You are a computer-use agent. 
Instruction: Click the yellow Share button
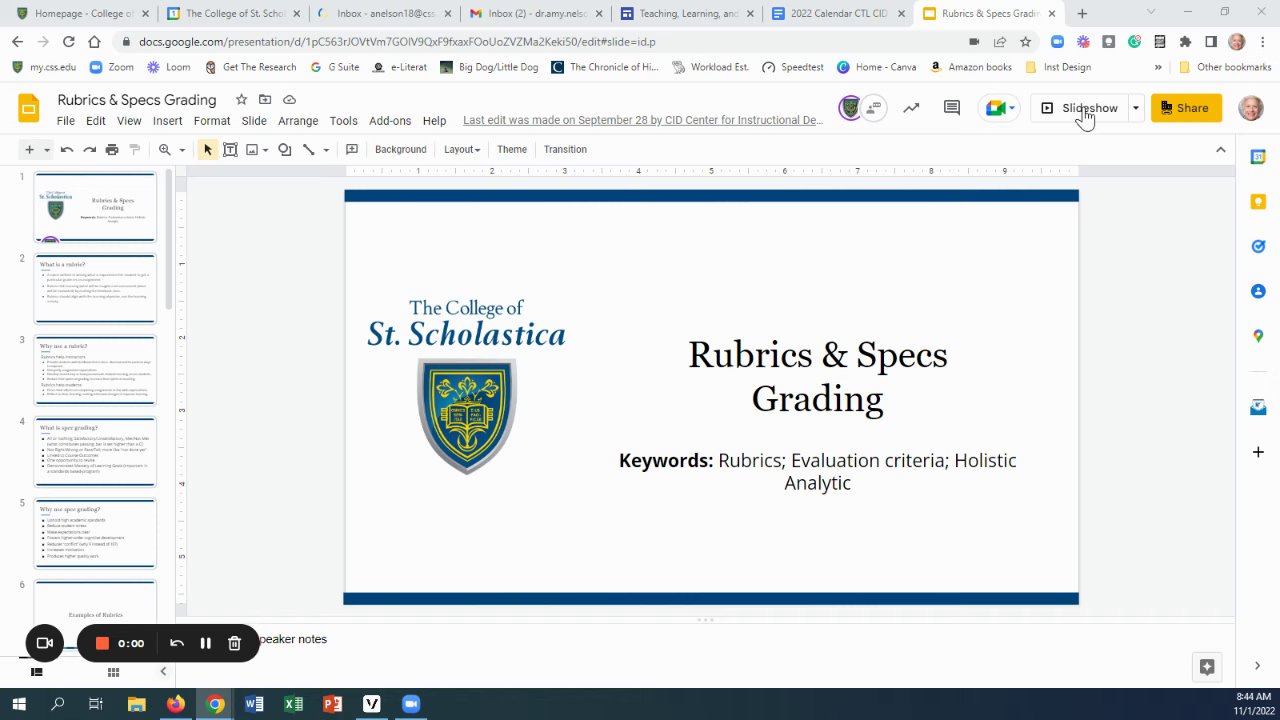(x=1186, y=108)
